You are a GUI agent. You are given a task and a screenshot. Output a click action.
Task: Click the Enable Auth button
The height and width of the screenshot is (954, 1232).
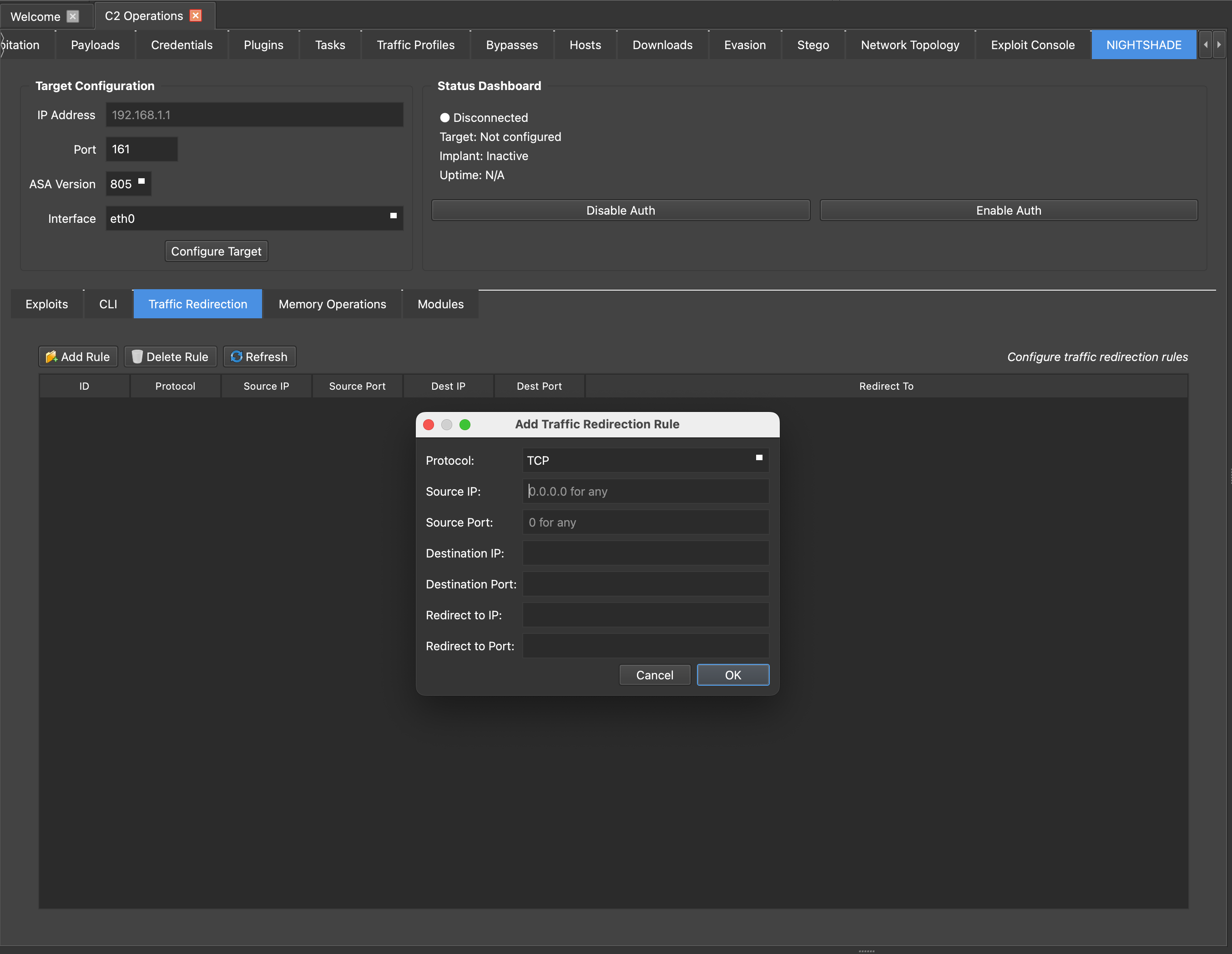tap(1008, 211)
